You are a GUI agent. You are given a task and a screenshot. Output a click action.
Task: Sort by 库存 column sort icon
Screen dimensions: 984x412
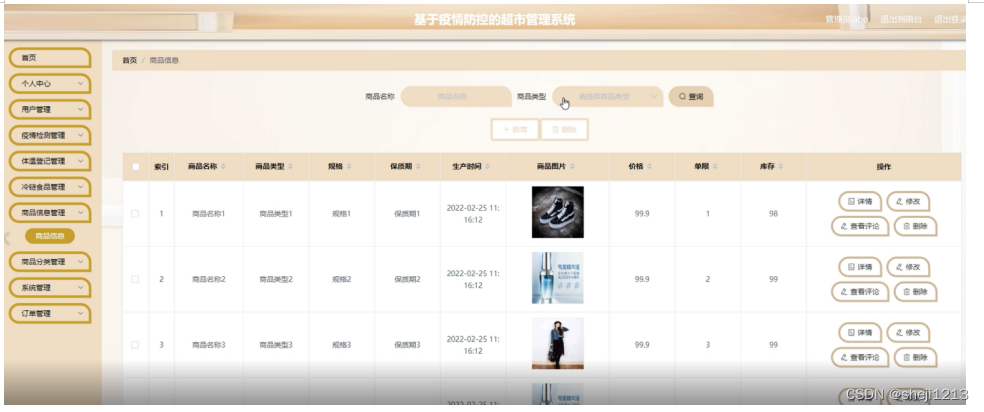tap(781, 166)
